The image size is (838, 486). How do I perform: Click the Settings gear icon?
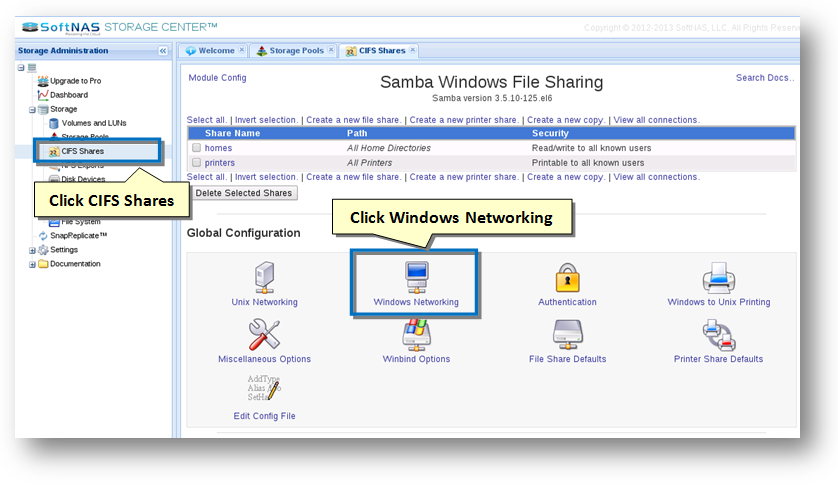coord(43,250)
